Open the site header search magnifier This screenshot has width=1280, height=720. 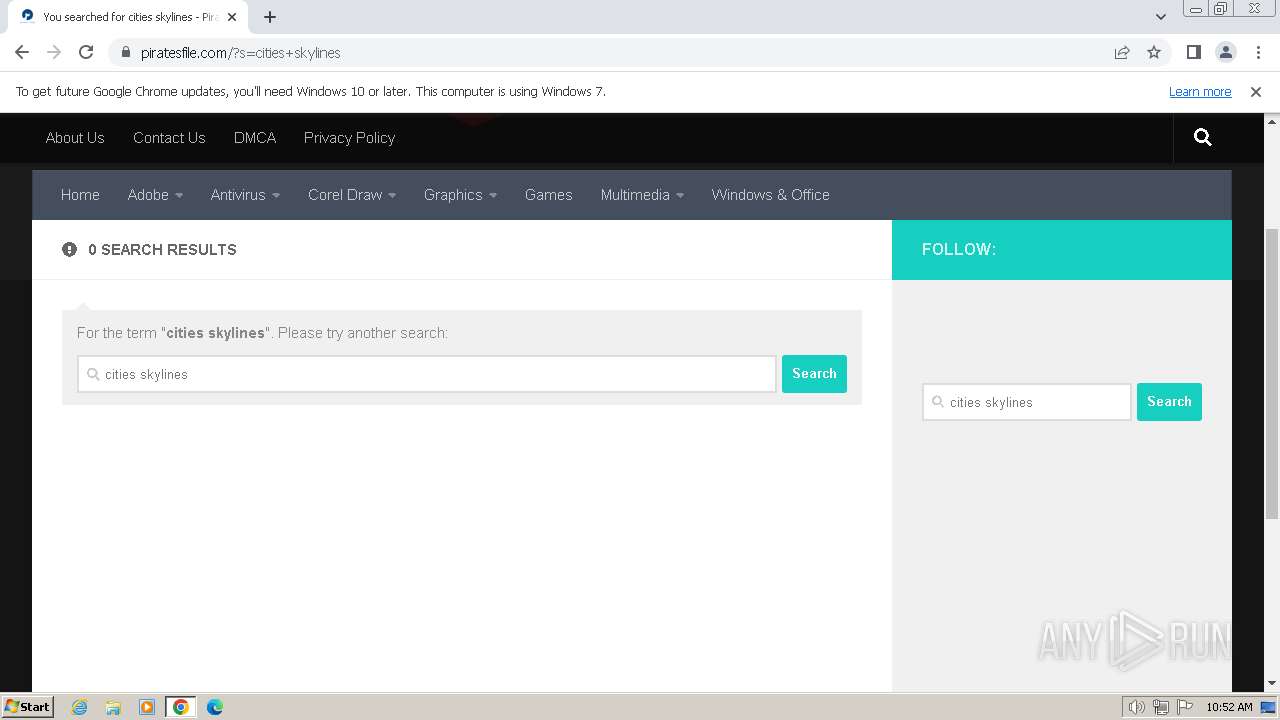pyautogui.click(x=1203, y=138)
